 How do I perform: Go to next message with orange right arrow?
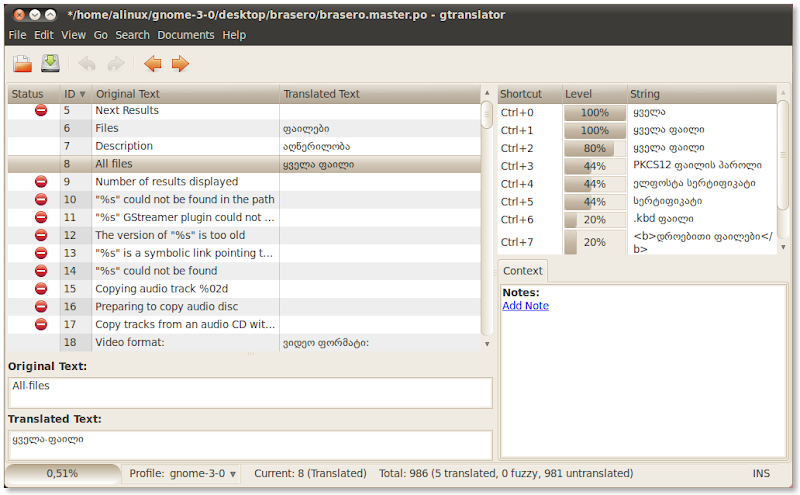[x=180, y=64]
